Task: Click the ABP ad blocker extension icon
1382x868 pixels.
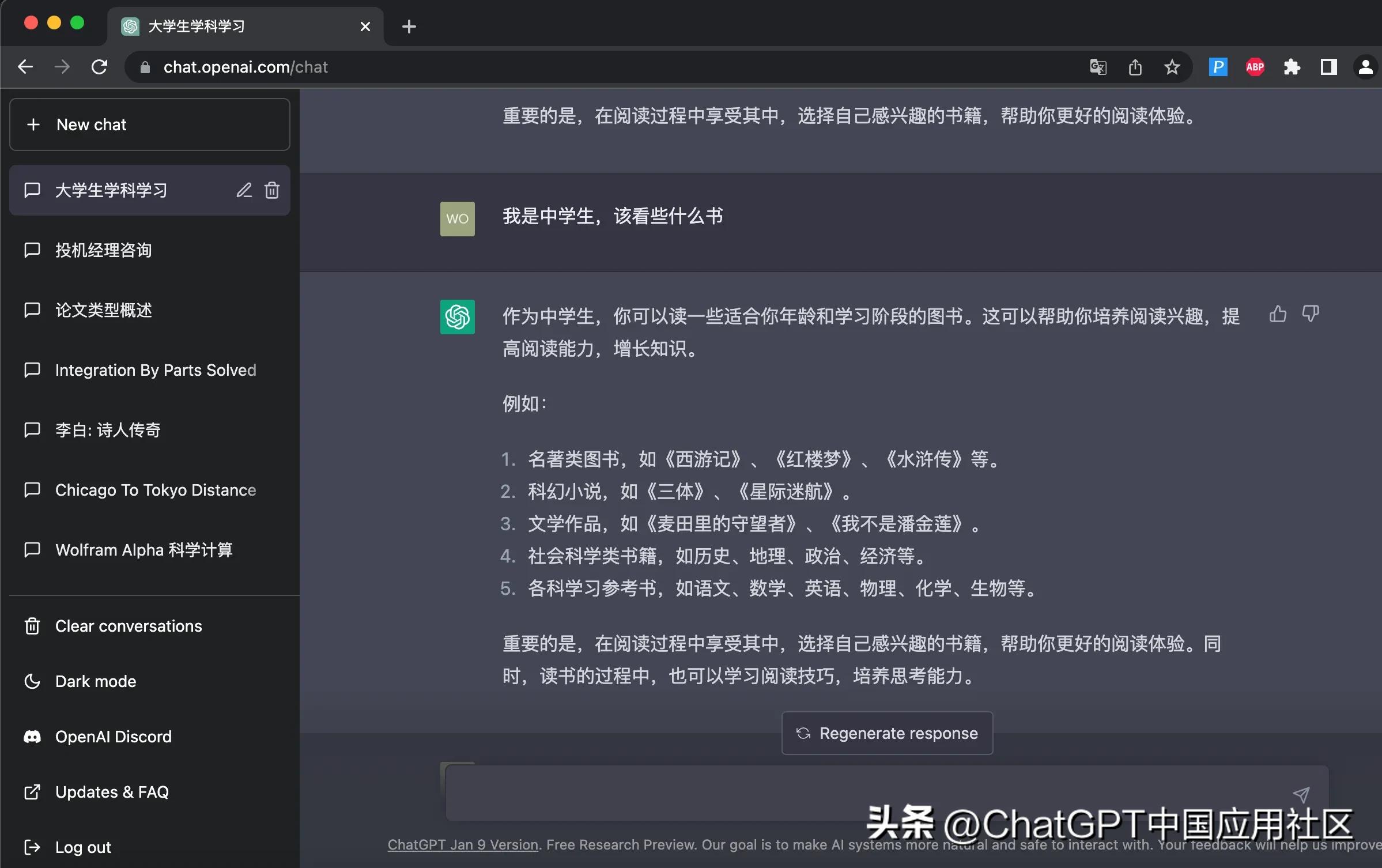Action: coord(1255,66)
